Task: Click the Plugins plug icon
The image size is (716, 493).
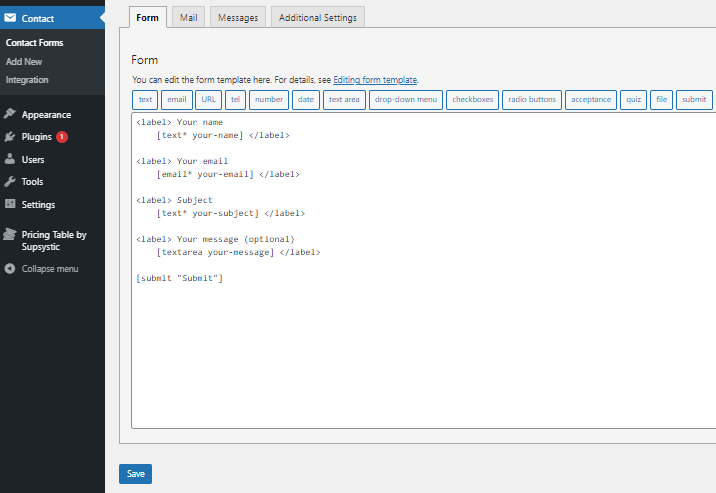Action: 10,136
